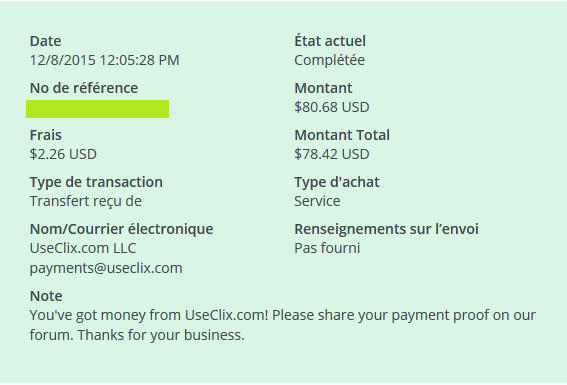Click the Type d'achat heading

point(337,182)
